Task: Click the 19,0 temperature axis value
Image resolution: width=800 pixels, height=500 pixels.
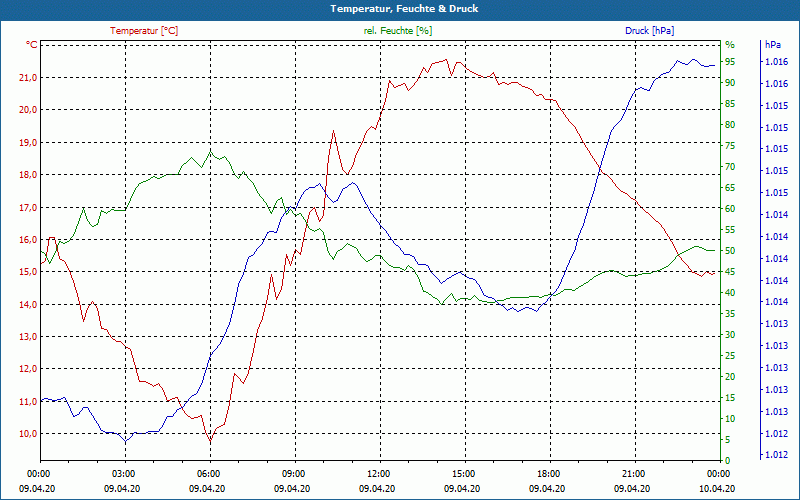Action: [28, 142]
